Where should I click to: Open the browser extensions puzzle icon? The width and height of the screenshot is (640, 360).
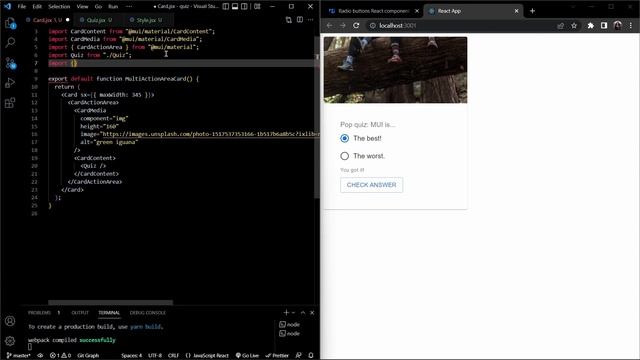coord(591,25)
